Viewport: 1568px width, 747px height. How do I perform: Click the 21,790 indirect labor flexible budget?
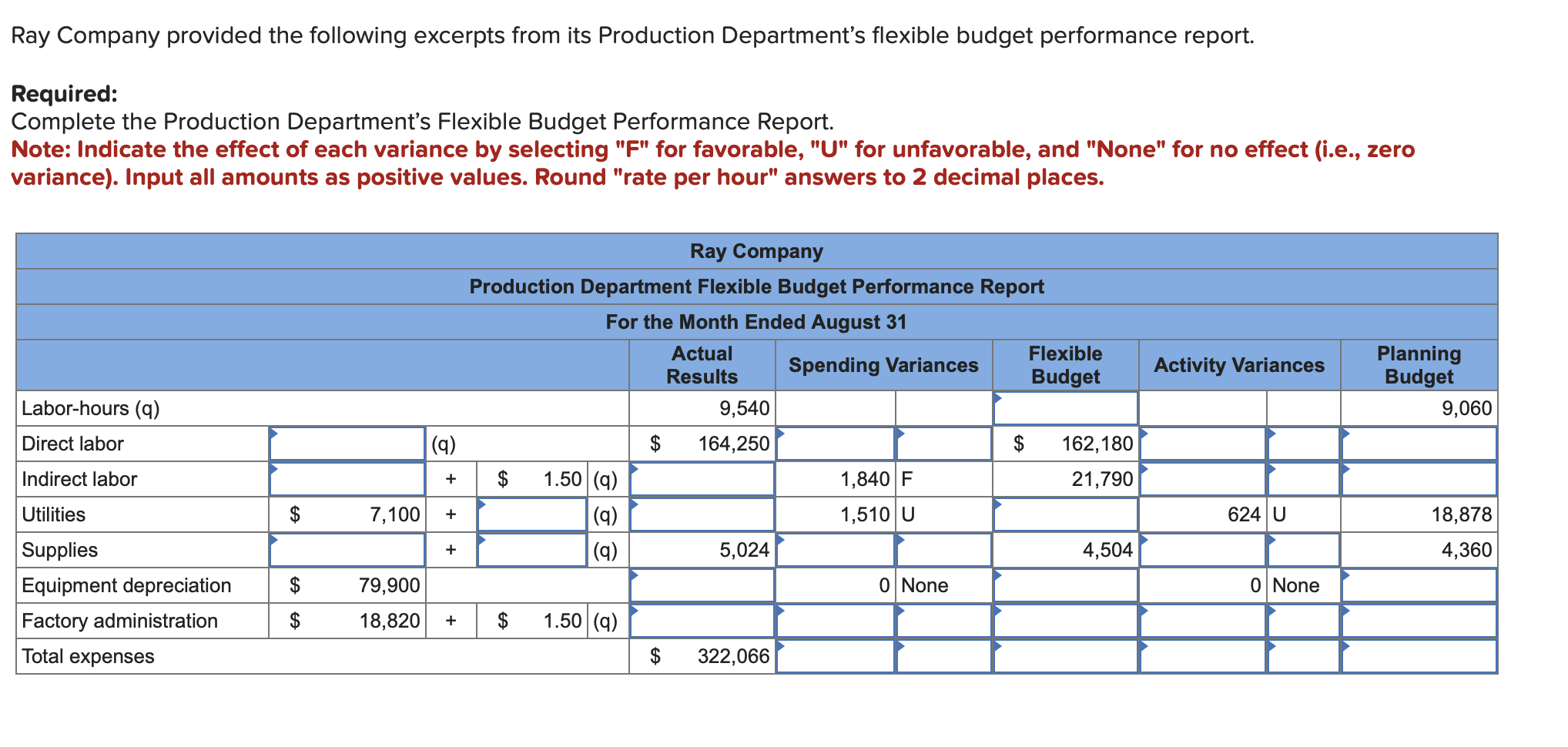point(1102,479)
